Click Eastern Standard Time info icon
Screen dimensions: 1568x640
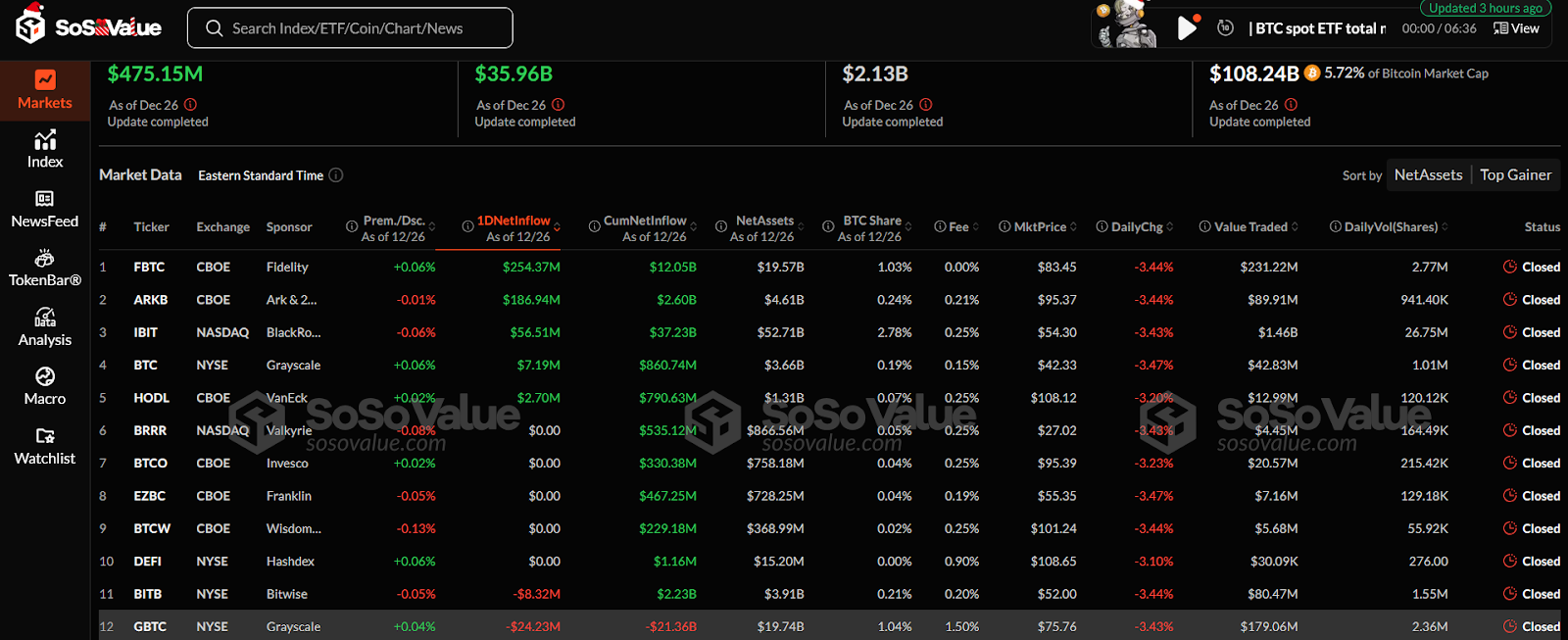(336, 175)
